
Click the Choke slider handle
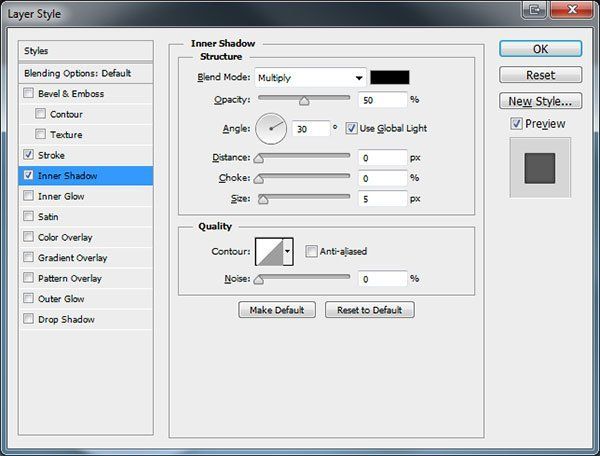(x=259, y=179)
